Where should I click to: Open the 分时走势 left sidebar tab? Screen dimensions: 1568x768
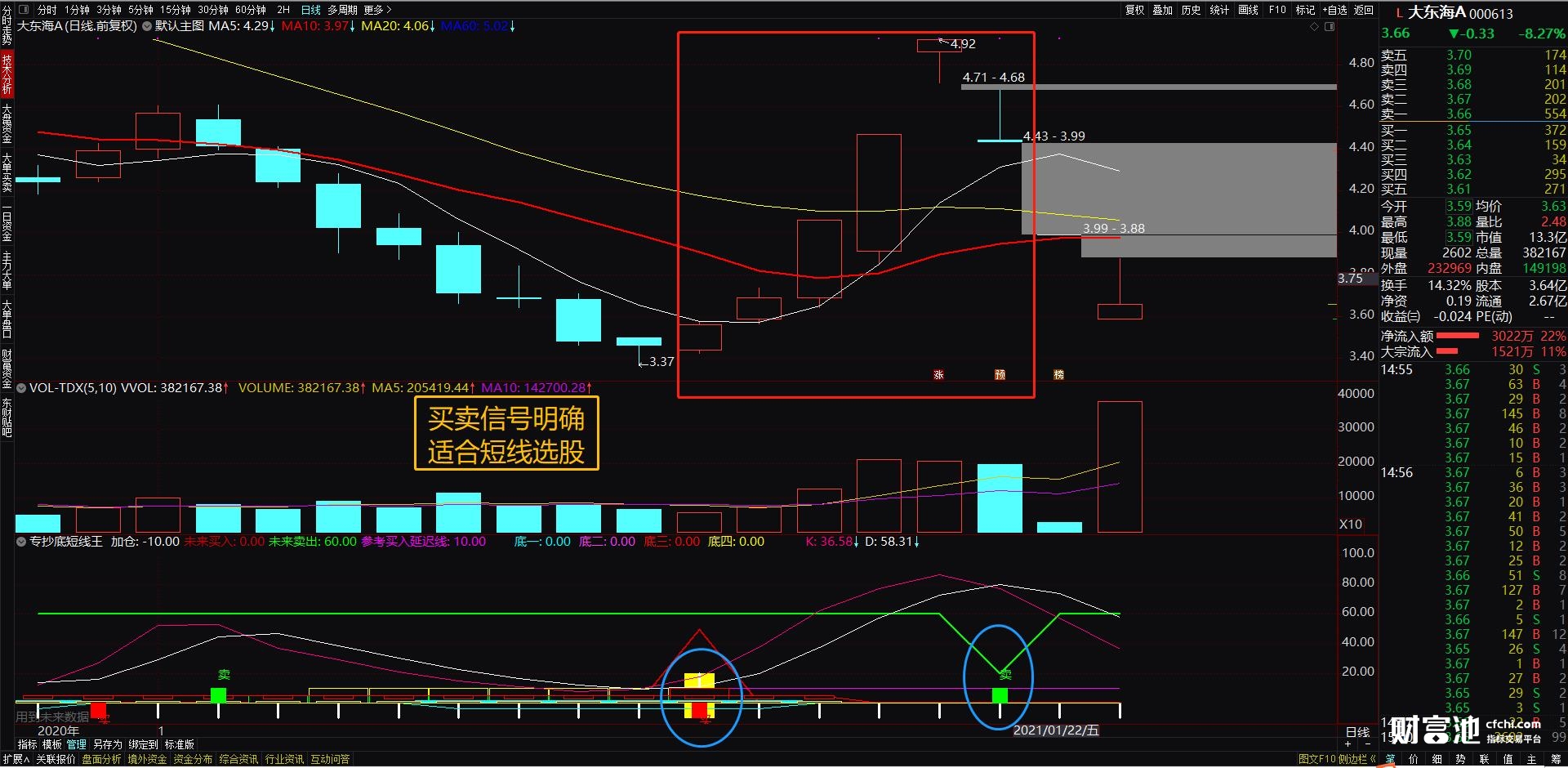click(7, 25)
